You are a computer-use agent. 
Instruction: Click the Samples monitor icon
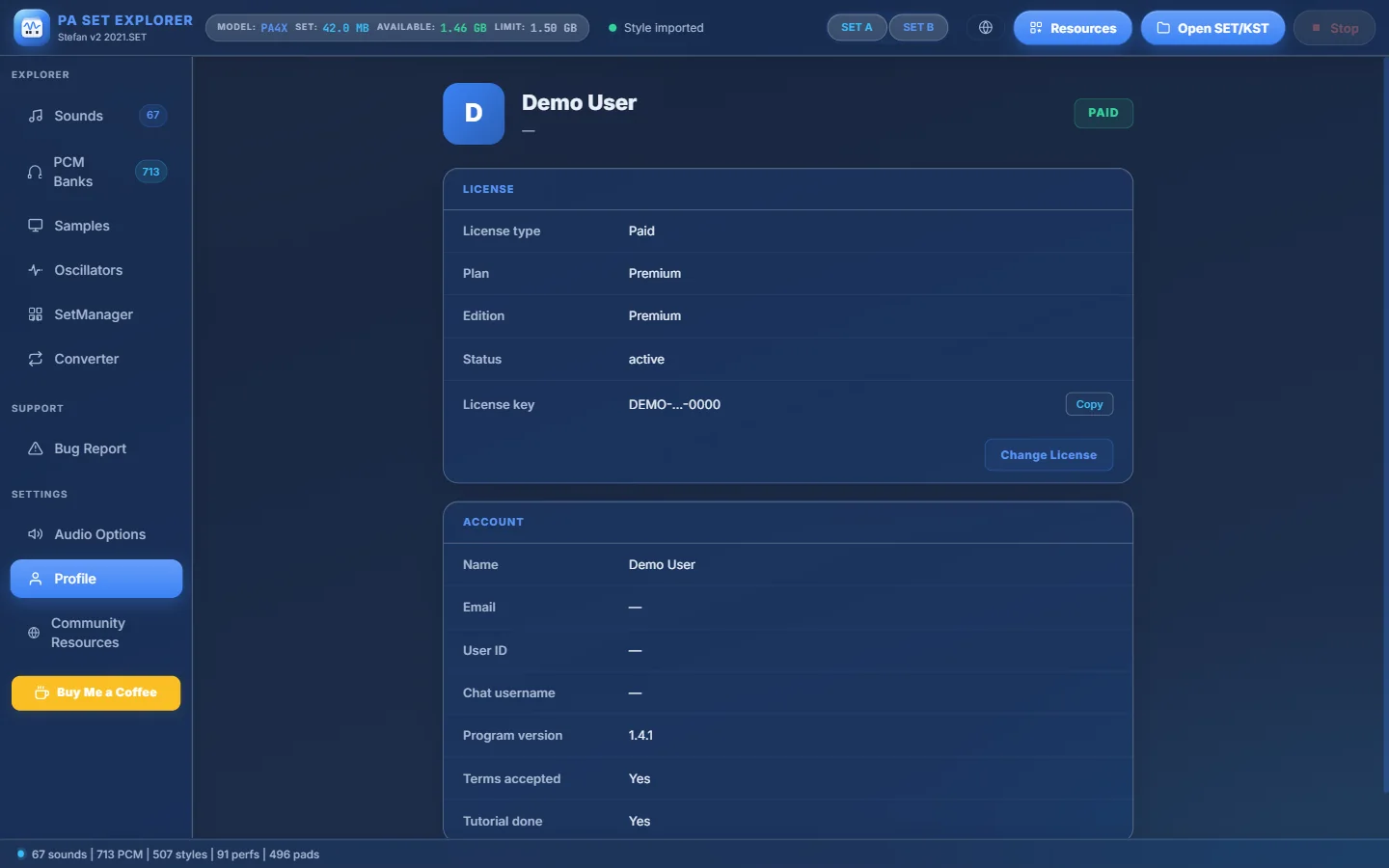click(36, 226)
